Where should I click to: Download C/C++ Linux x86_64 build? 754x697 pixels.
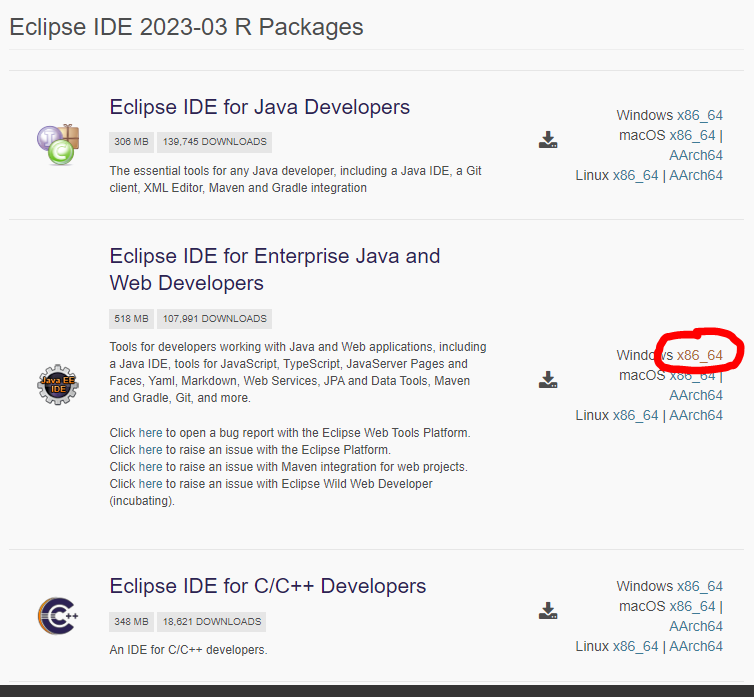(x=635, y=646)
